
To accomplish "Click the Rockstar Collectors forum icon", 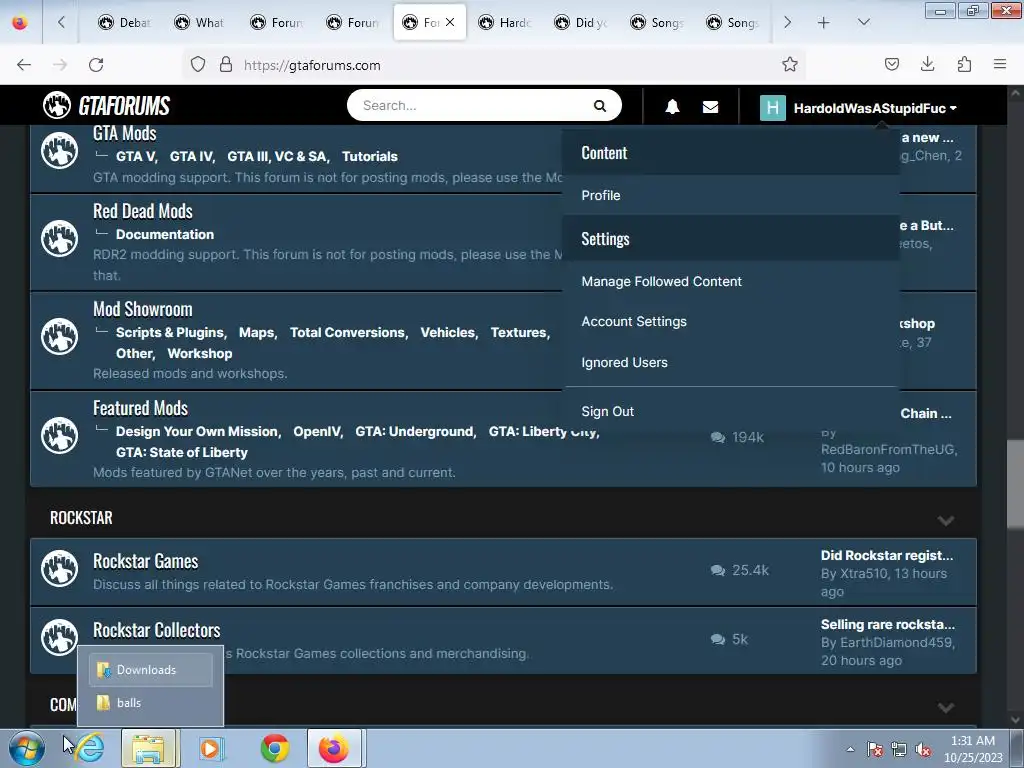I will coord(59,637).
